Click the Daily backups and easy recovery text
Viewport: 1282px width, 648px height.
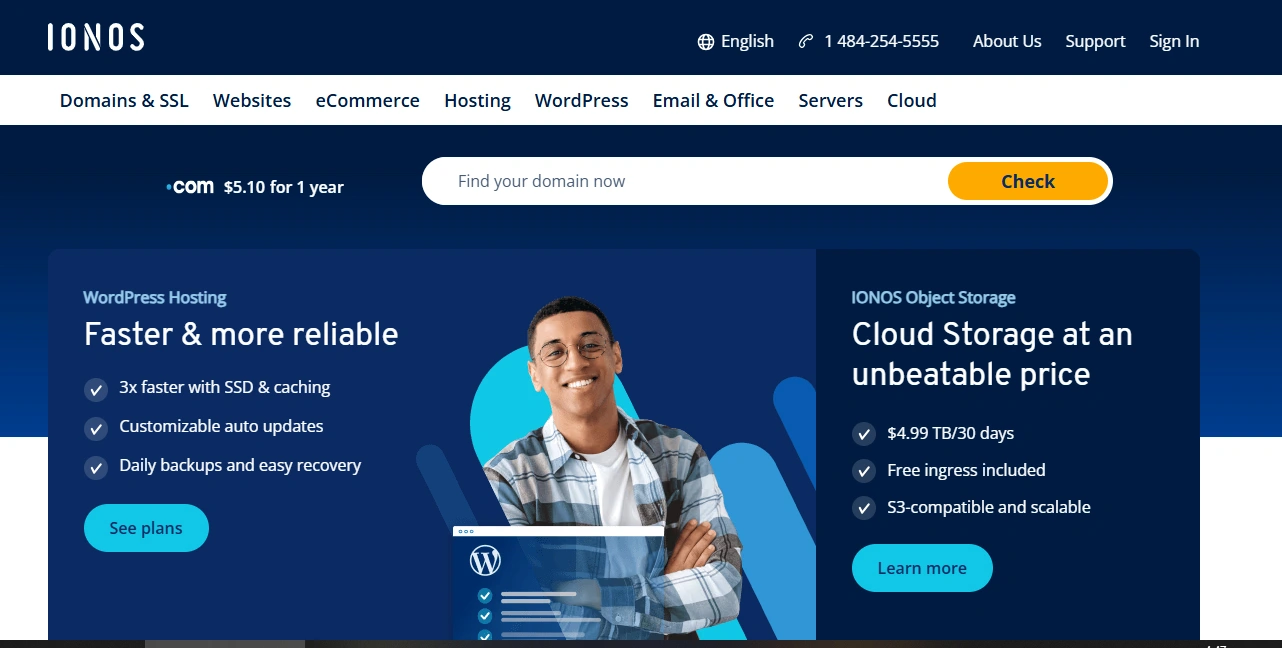tap(240, 465)
